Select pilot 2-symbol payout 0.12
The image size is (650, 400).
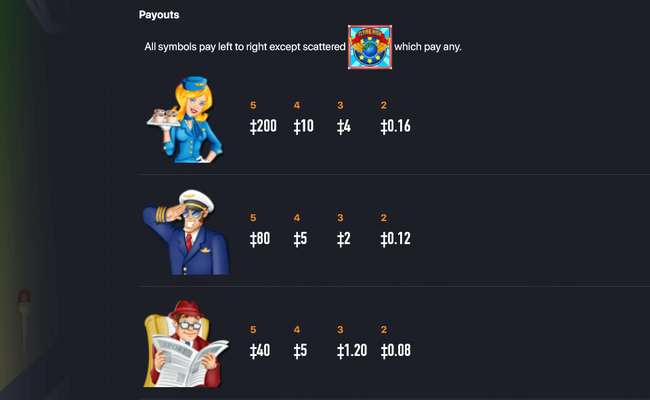click(396, 239)
